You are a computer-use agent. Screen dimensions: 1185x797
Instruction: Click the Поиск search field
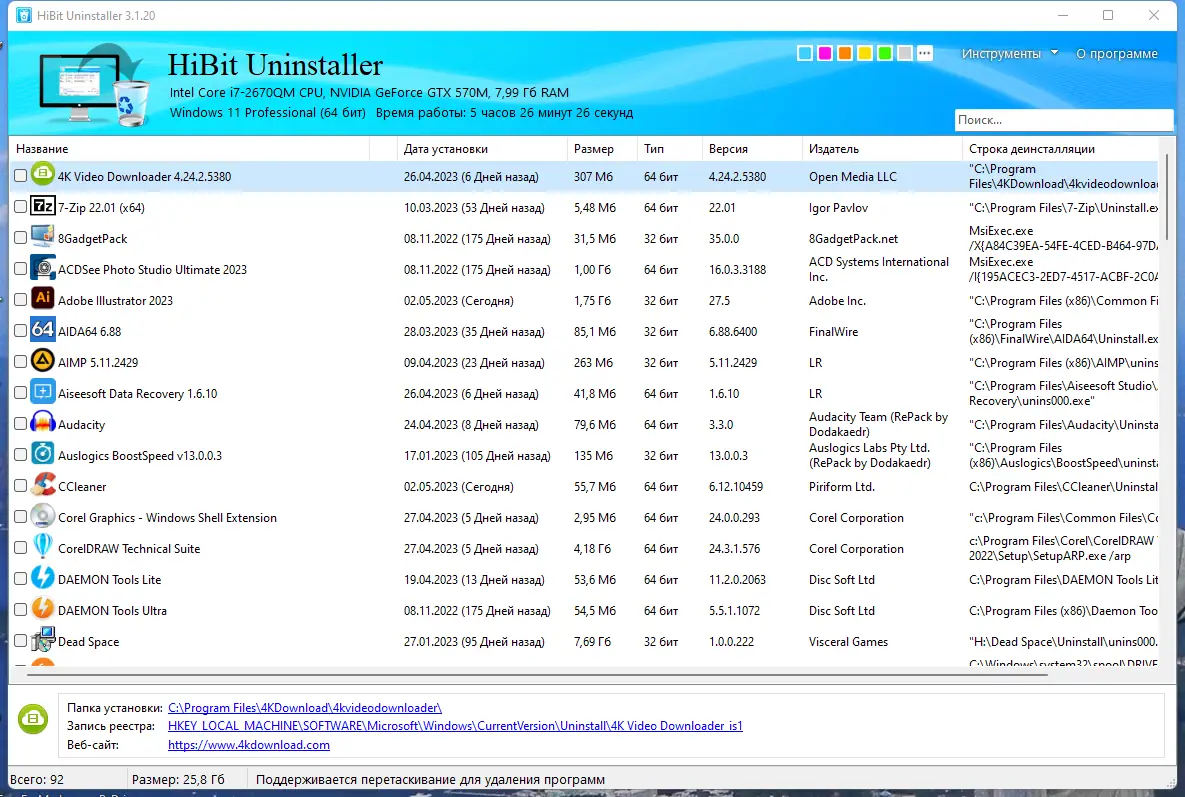click(x=1063, y=120)
